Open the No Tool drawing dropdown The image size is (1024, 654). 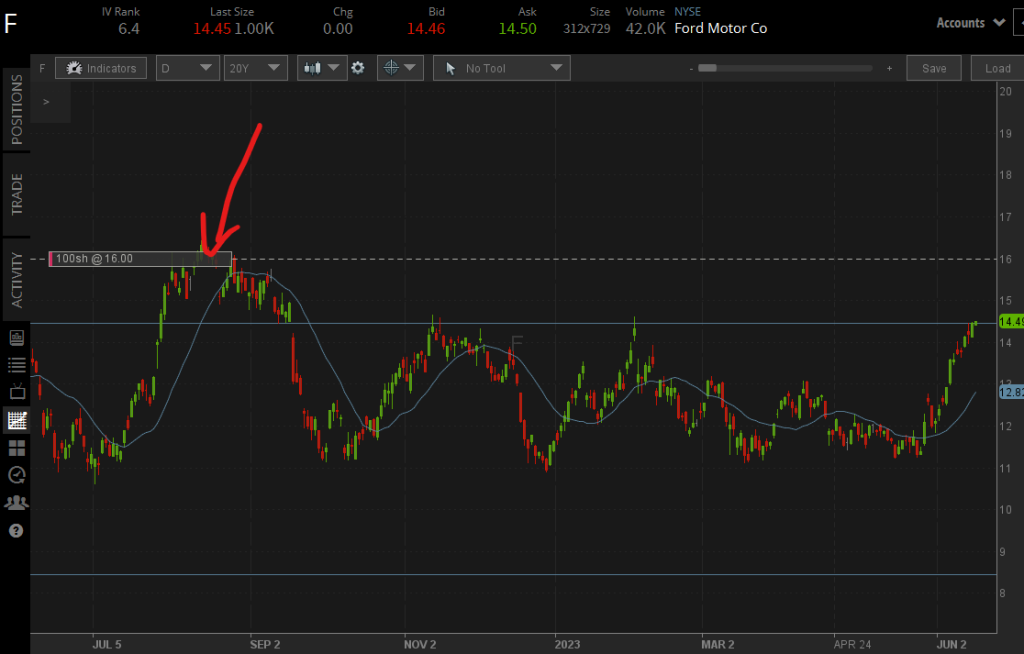pyautogui.click(x=503, y=68)
